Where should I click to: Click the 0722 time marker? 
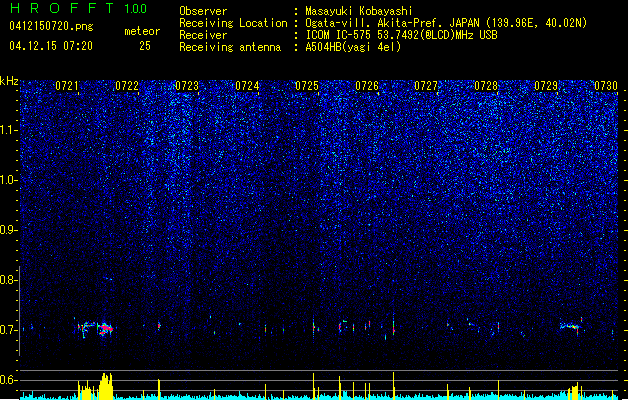[127, 86]
